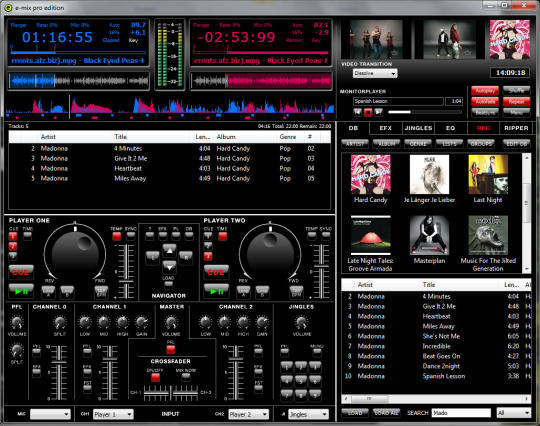
Task: Click the ARTIST filter button
Action: 355,144
